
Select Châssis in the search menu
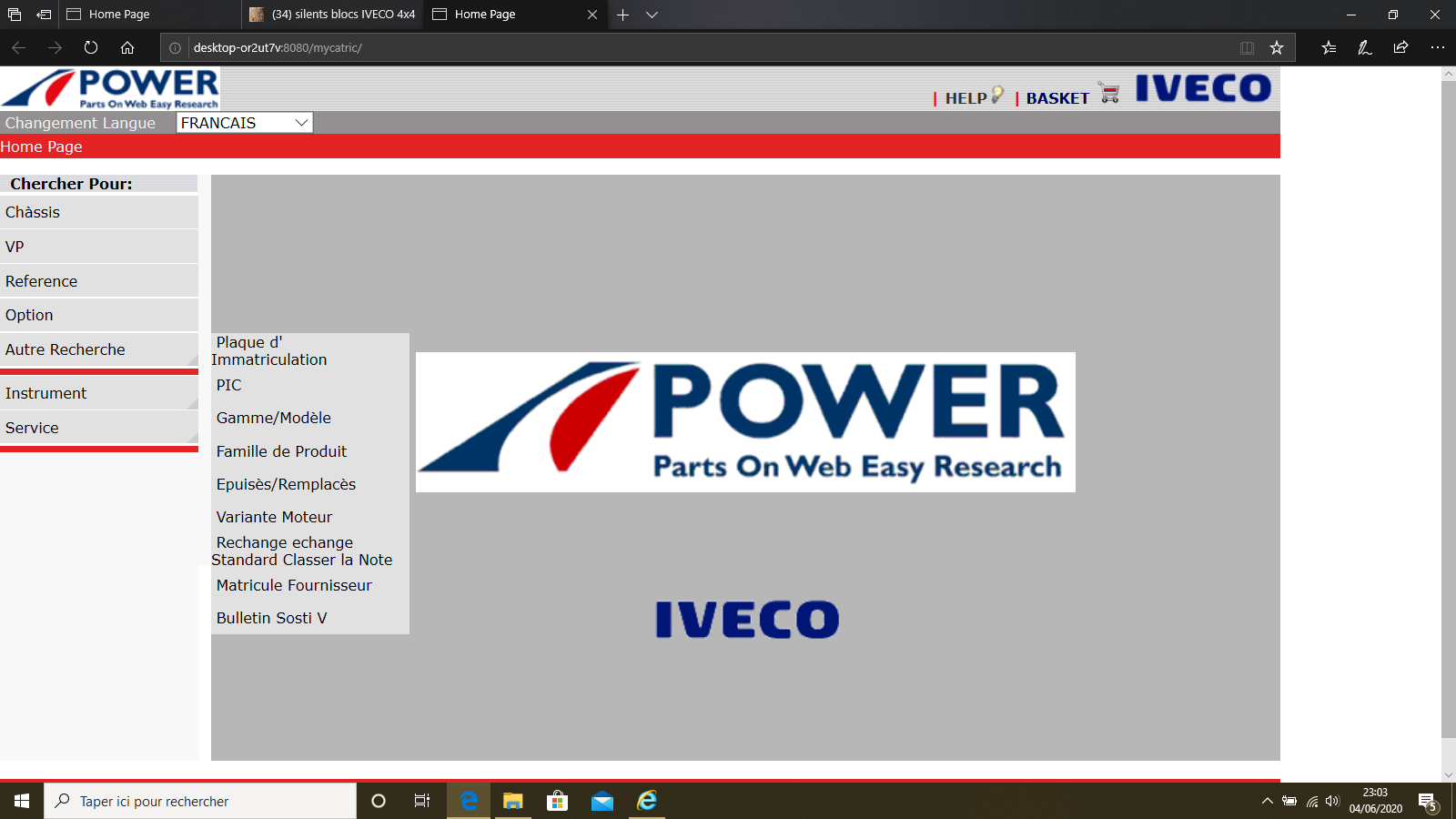(33, 213)
